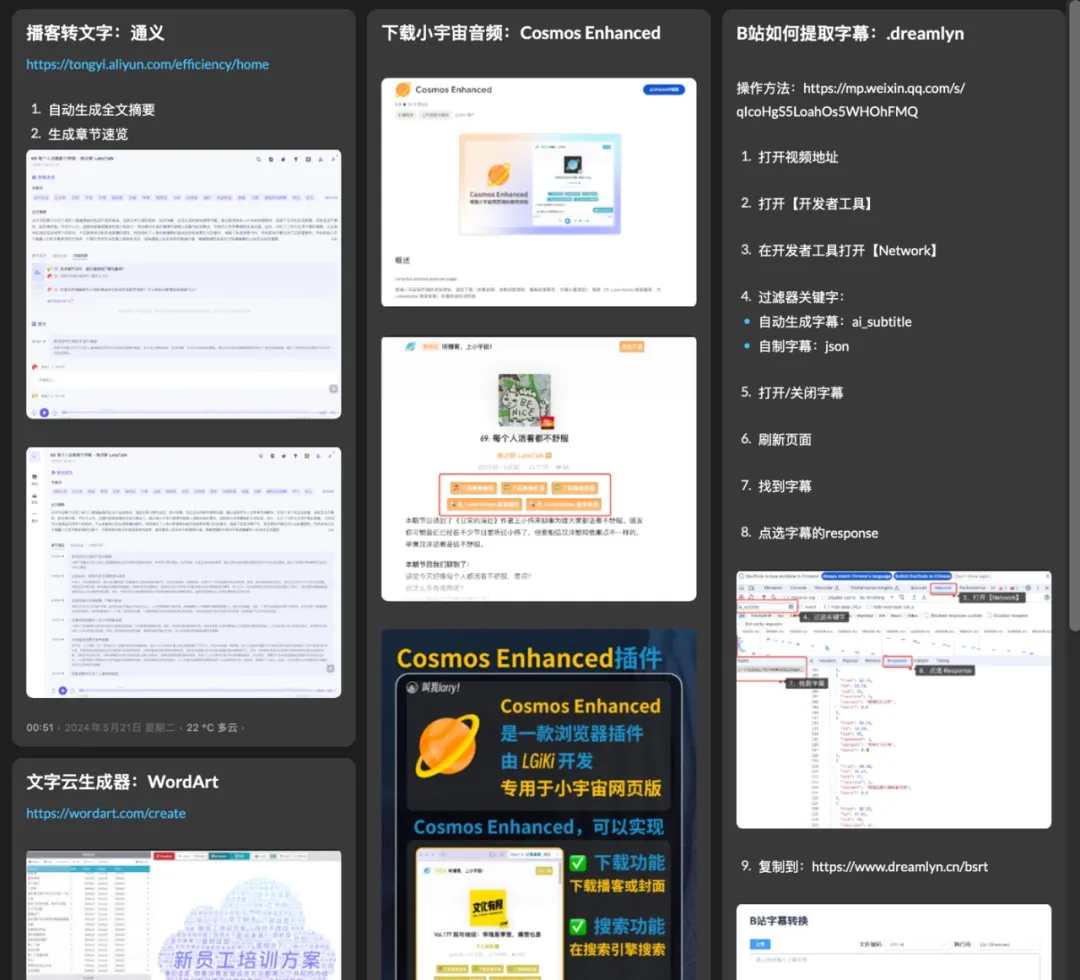Click list item 自动生成全文摘要
Viewport: 1080px width, 980px height.
coord(101,110)
